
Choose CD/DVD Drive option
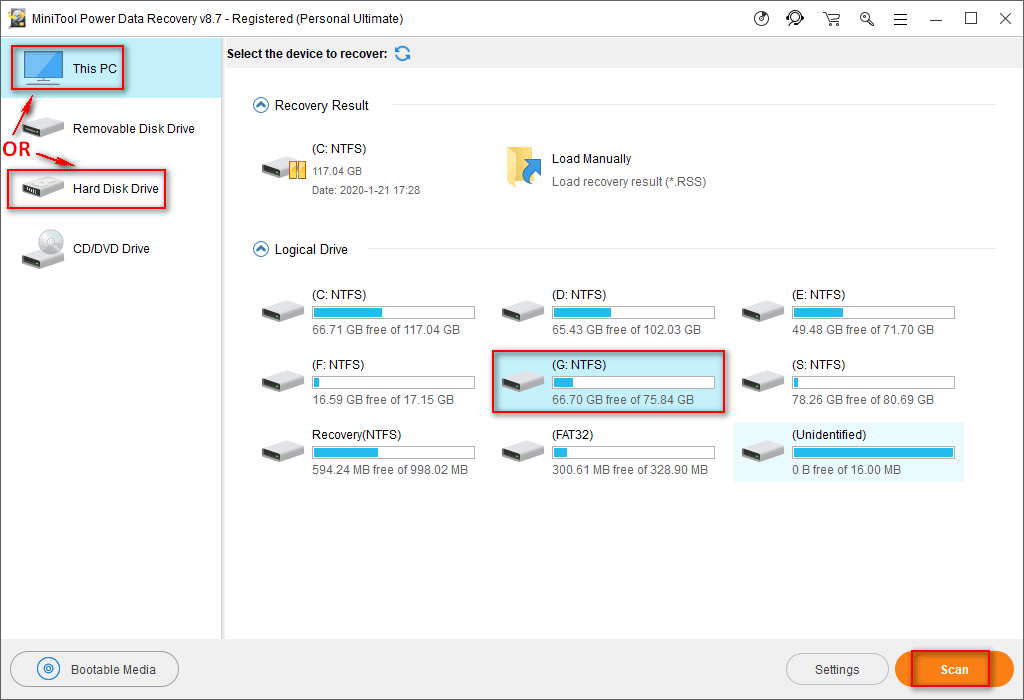point(110,249)
